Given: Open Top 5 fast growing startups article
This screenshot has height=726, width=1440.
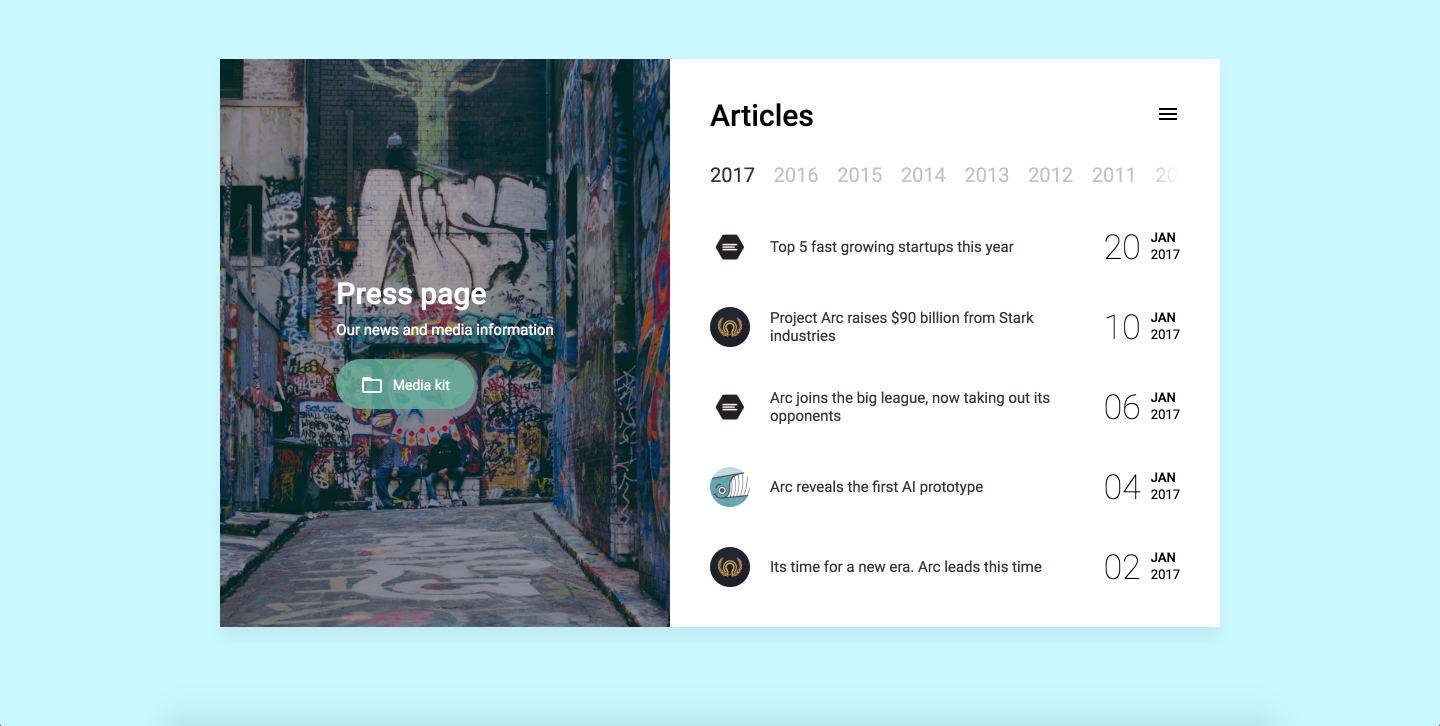Looking at the screenshot, I should [891, 247].
